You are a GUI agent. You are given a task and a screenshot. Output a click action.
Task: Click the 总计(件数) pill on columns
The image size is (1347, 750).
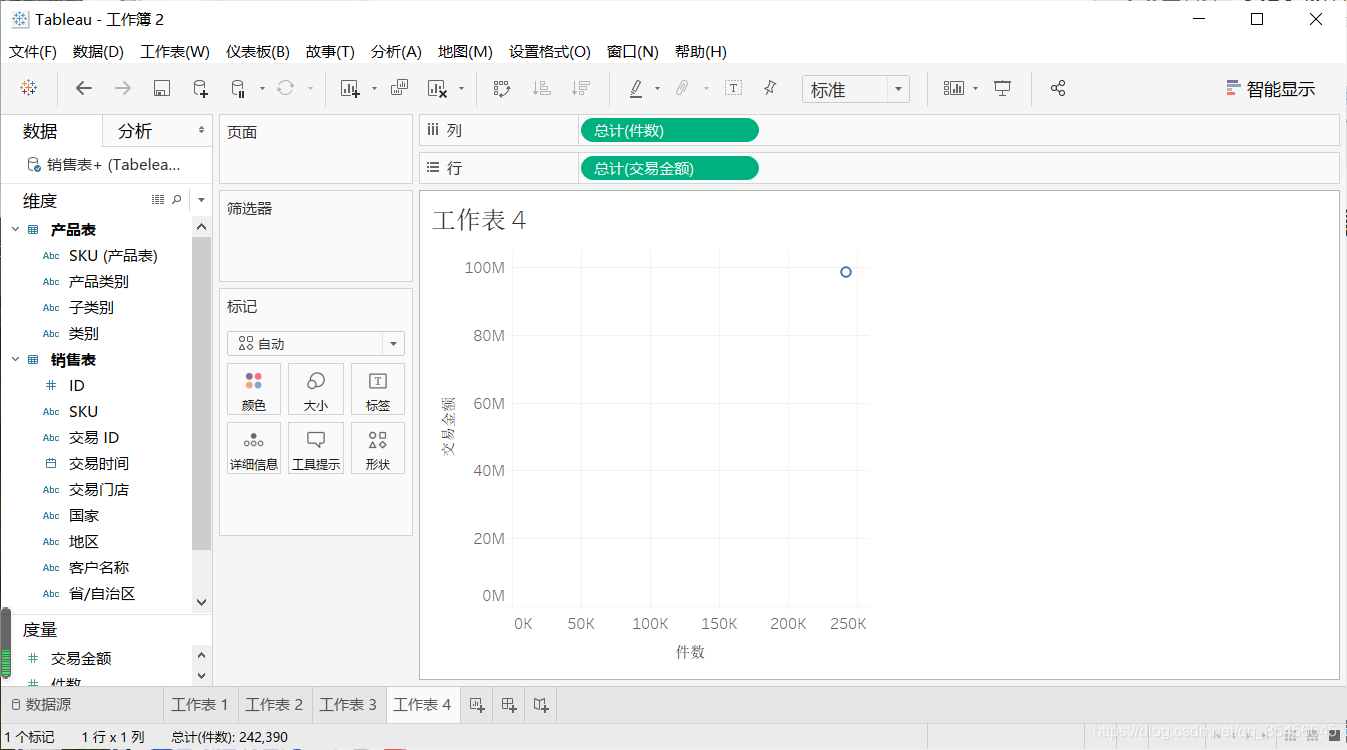tap(669, 130)
